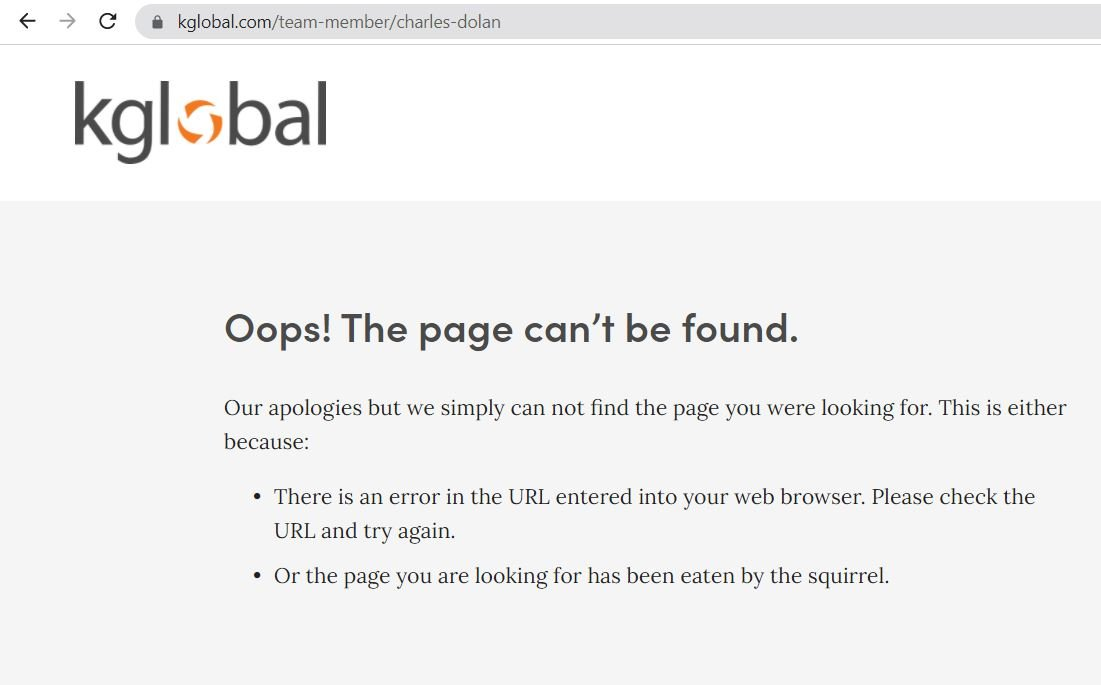The height and width of the screenshot is (685, 1101).
Task: Click the 'Our apologies' paragraph text
Action: (645, 425)
